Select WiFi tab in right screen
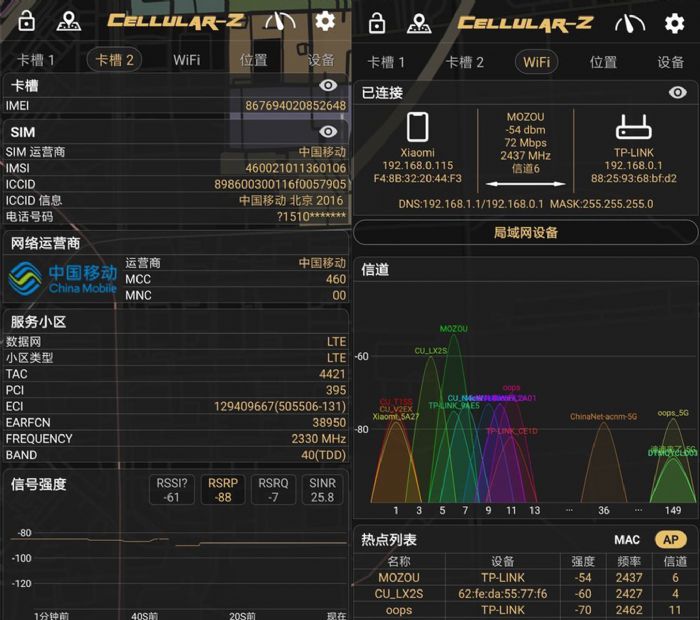This screenshot has width=700, height=620. point(537,62)
